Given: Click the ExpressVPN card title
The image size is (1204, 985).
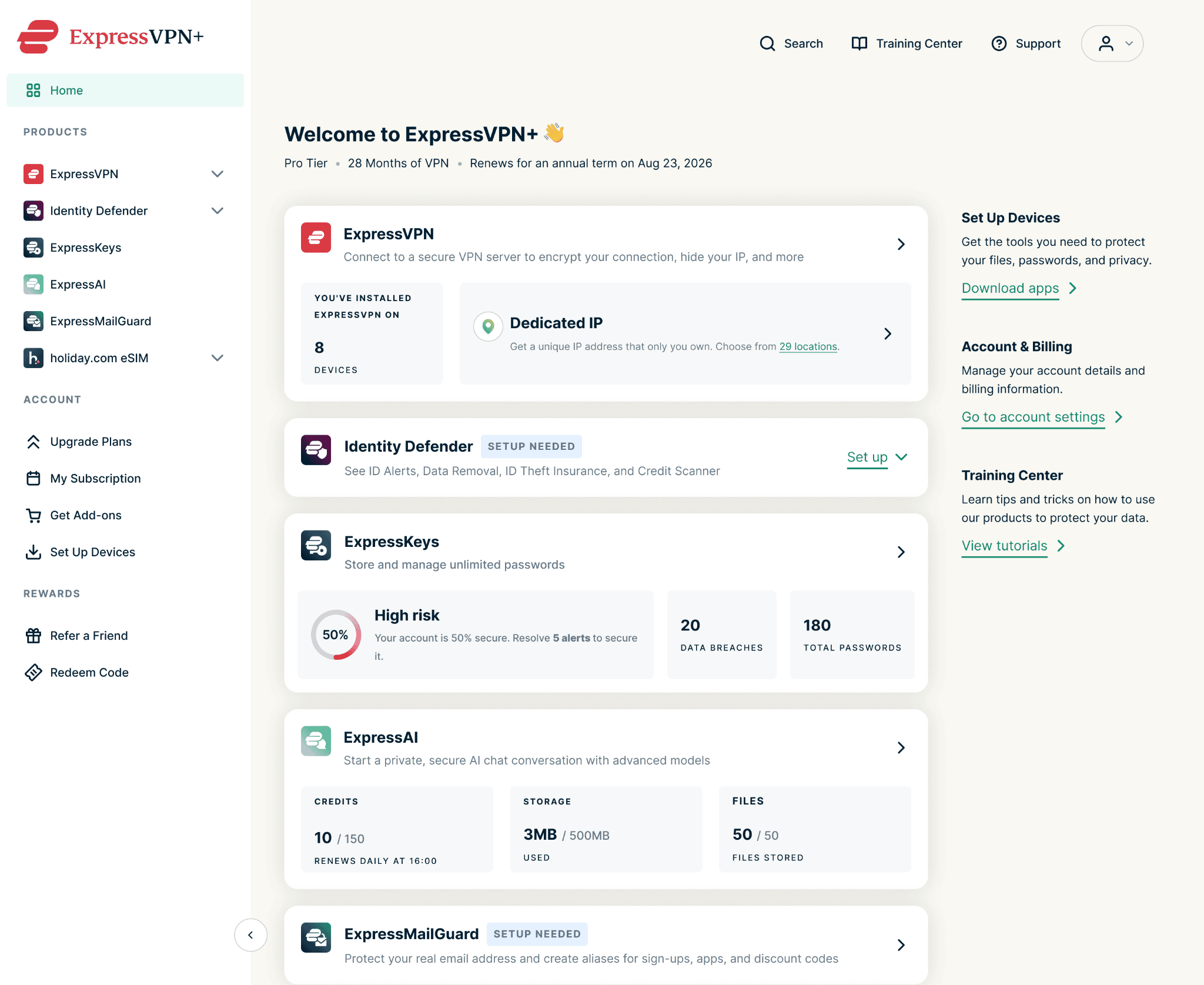Looking at the screenshot, I should 389,234.
